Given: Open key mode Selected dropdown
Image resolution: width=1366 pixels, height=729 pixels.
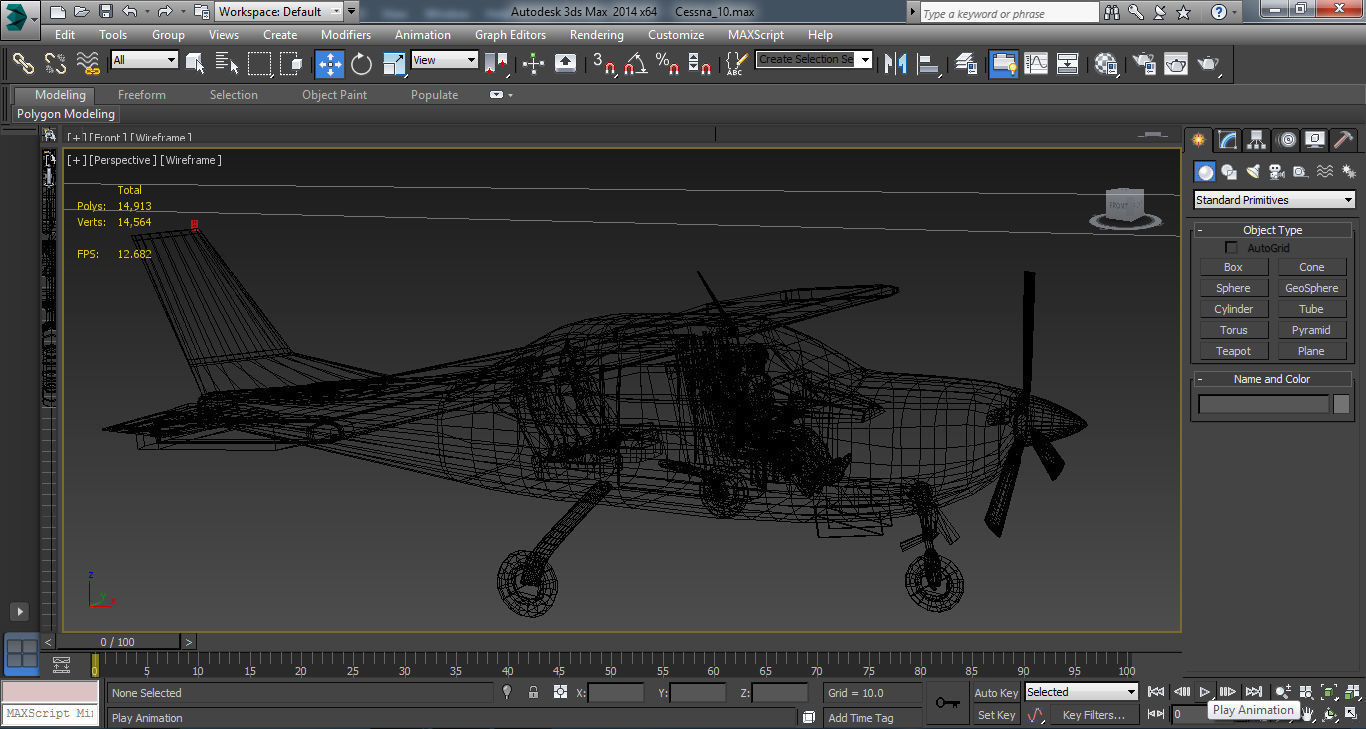Looking at the screenshot, I should coord(1082,692).
